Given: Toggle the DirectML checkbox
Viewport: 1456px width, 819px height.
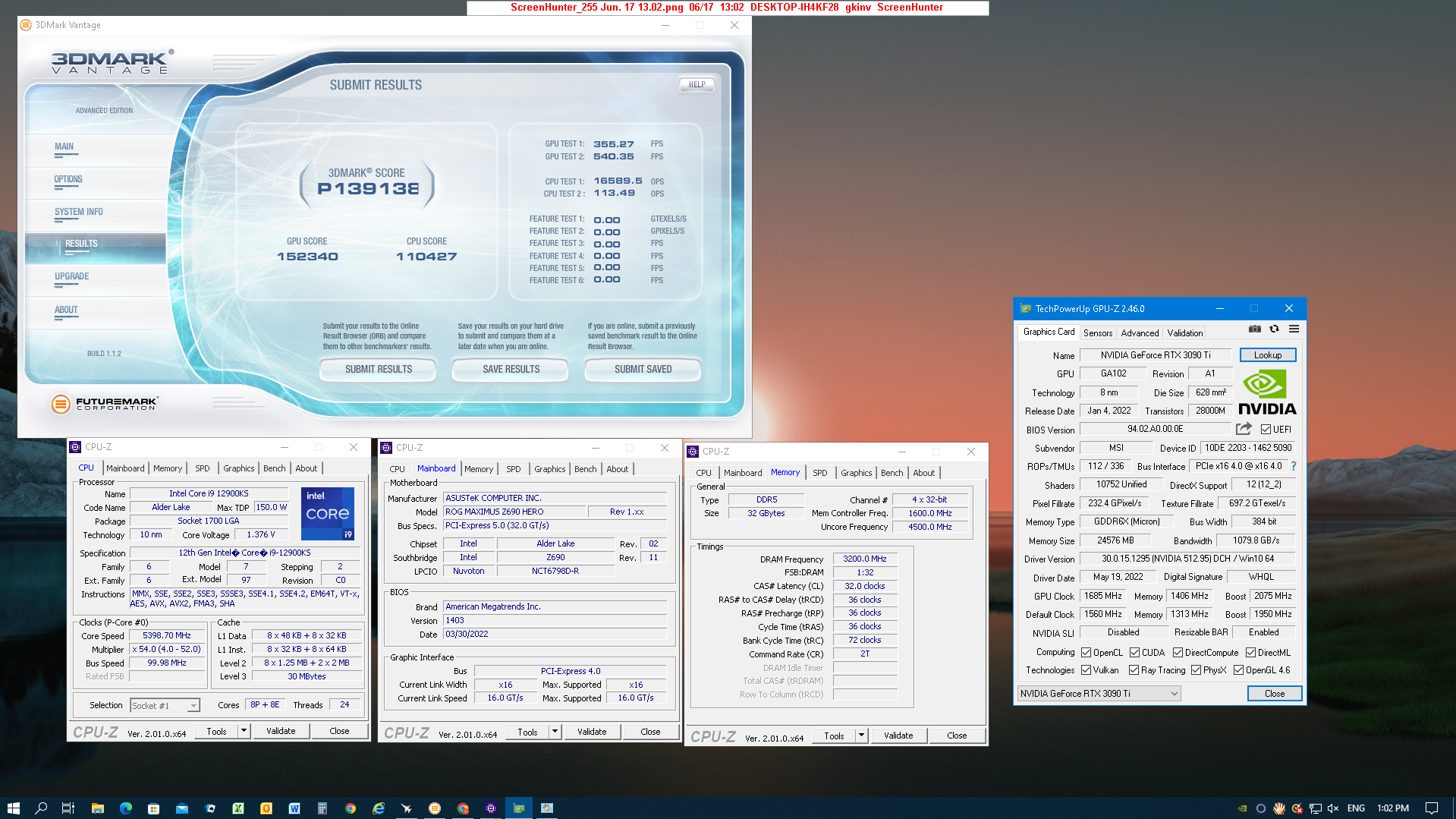Looking at the screenshot, I should click(x=1250, y=653).
